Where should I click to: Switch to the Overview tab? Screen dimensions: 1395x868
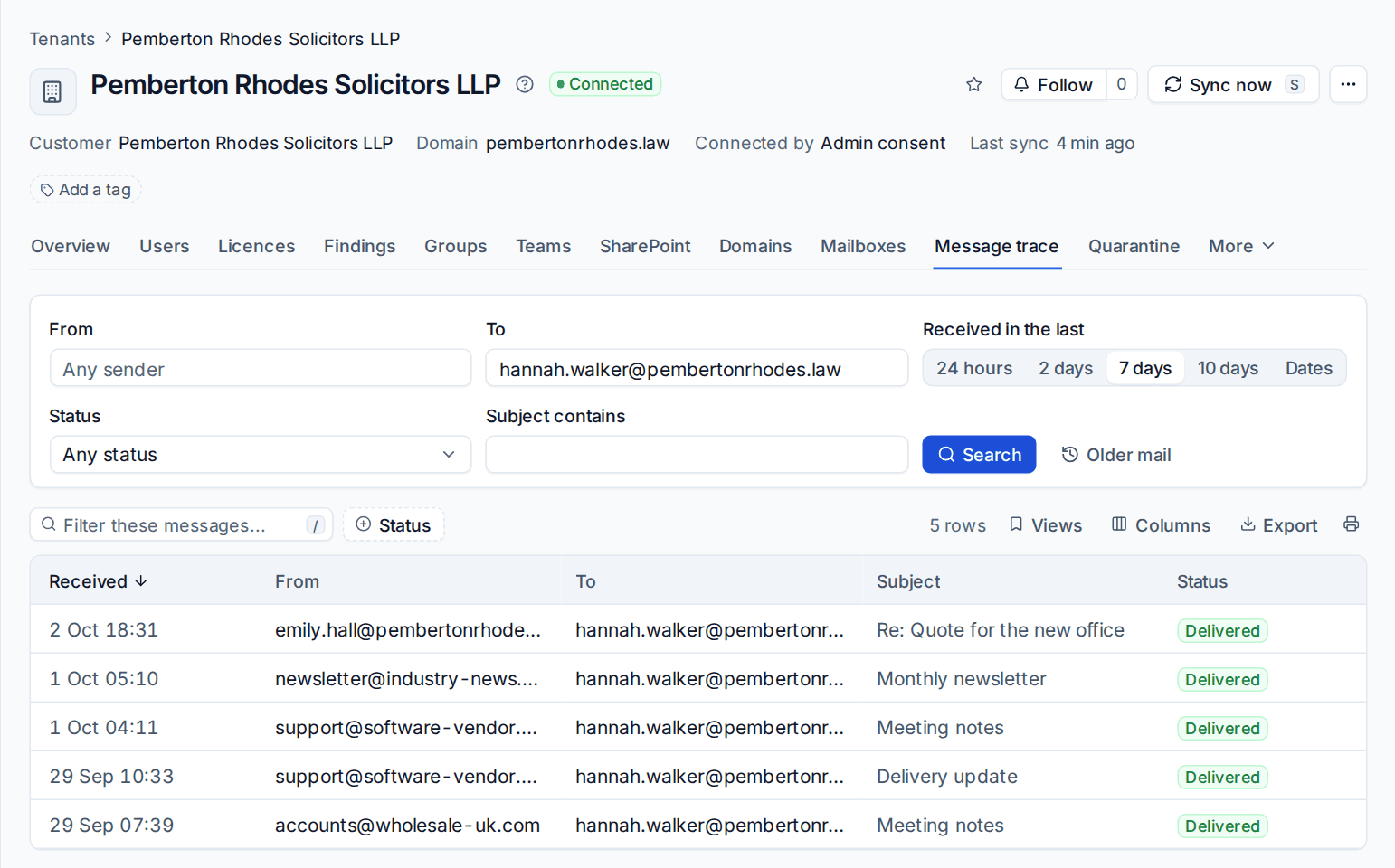(x=71, y=246)
